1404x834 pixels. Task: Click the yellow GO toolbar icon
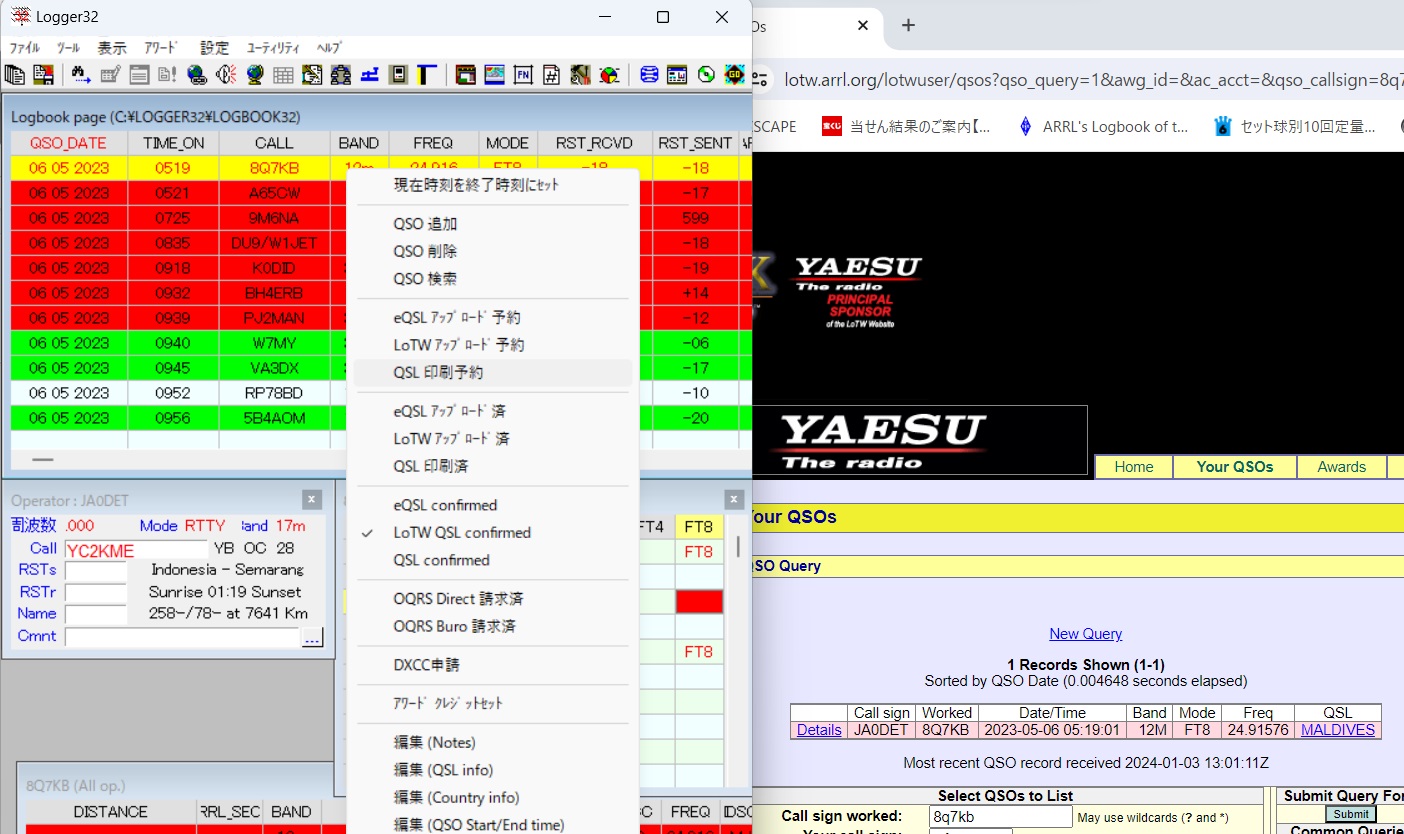[735, 74]
